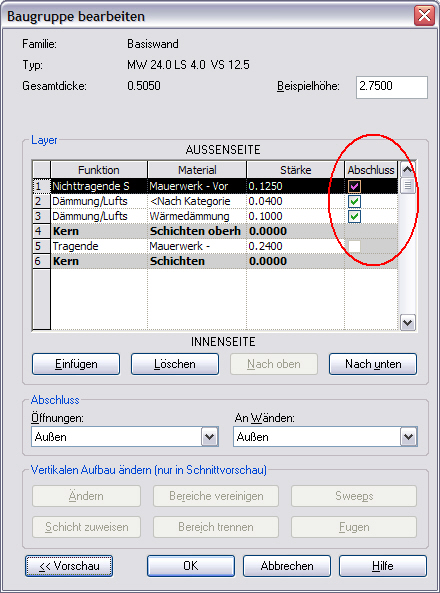Click the Löschen button
The image size is (440, 593).
click(175, 364)
